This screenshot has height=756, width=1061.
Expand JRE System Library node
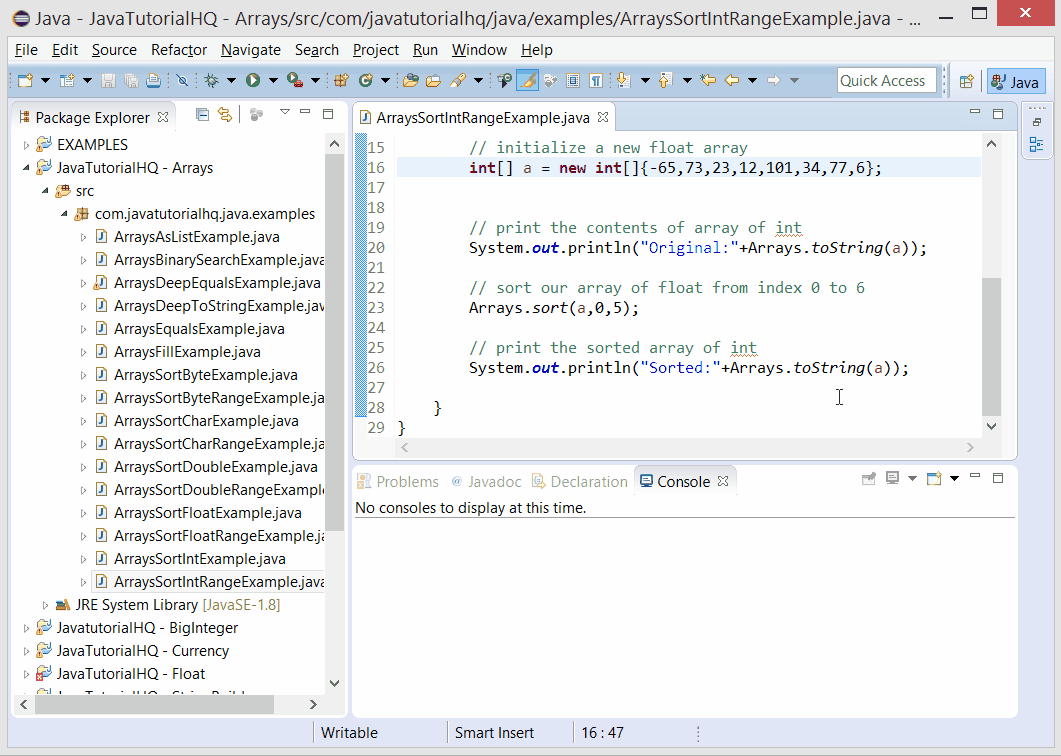[45, 605]
